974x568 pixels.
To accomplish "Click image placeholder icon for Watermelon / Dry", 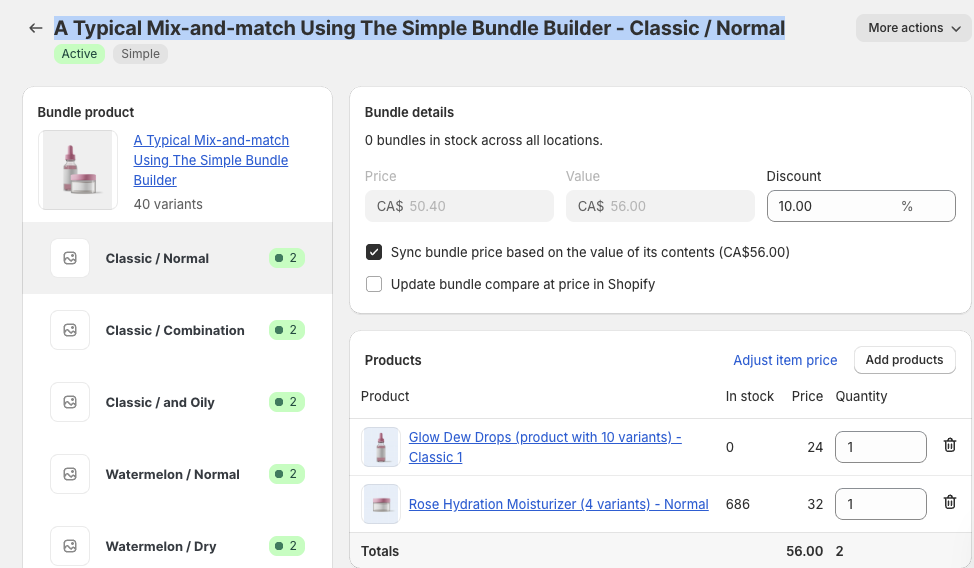I will tap(70, 546).
